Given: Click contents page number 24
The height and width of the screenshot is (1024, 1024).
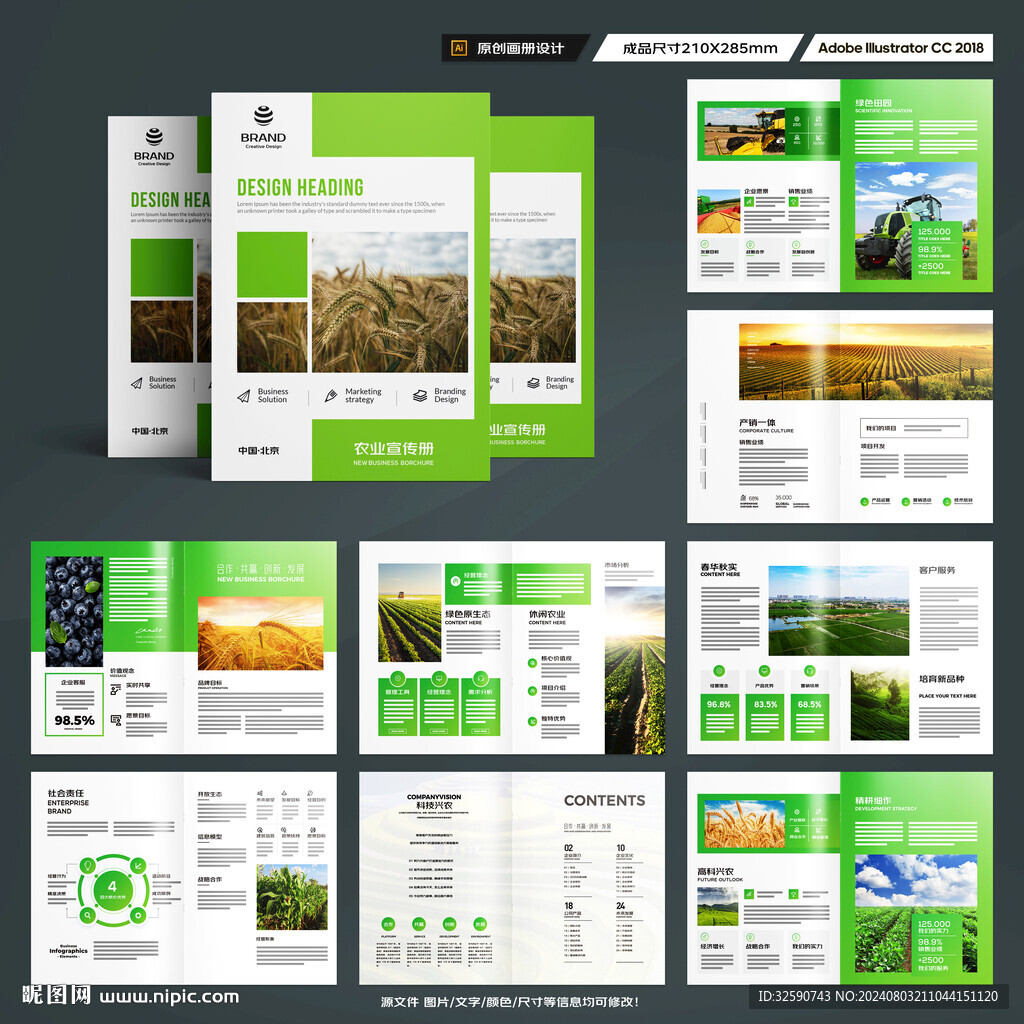Looking at the screenshot, I should tap(620, 906).
